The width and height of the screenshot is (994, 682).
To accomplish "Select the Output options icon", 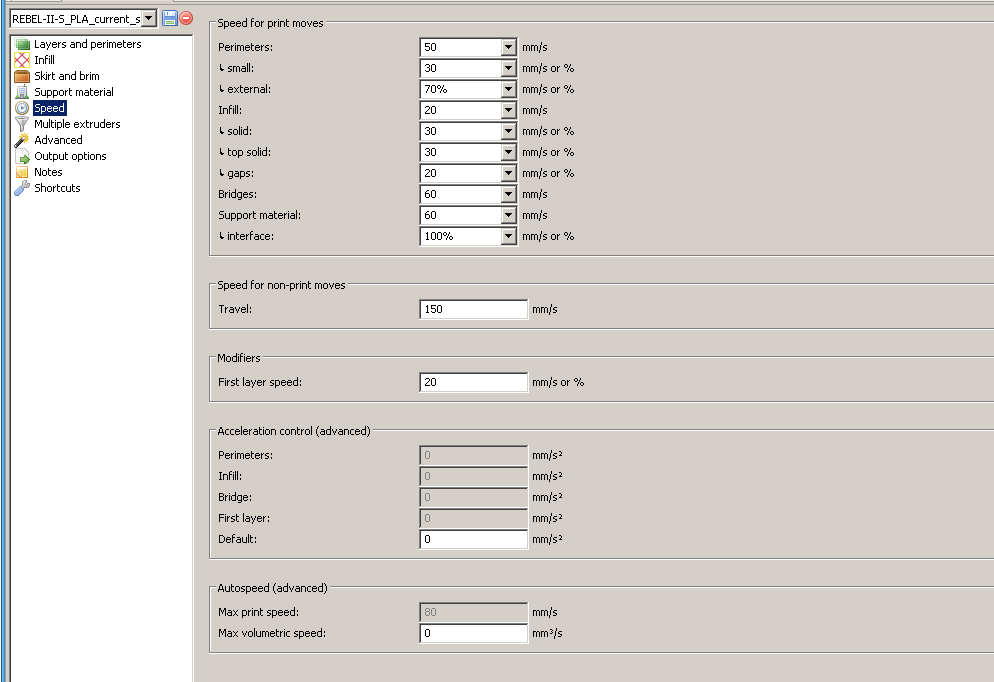I will coord(22,156).
